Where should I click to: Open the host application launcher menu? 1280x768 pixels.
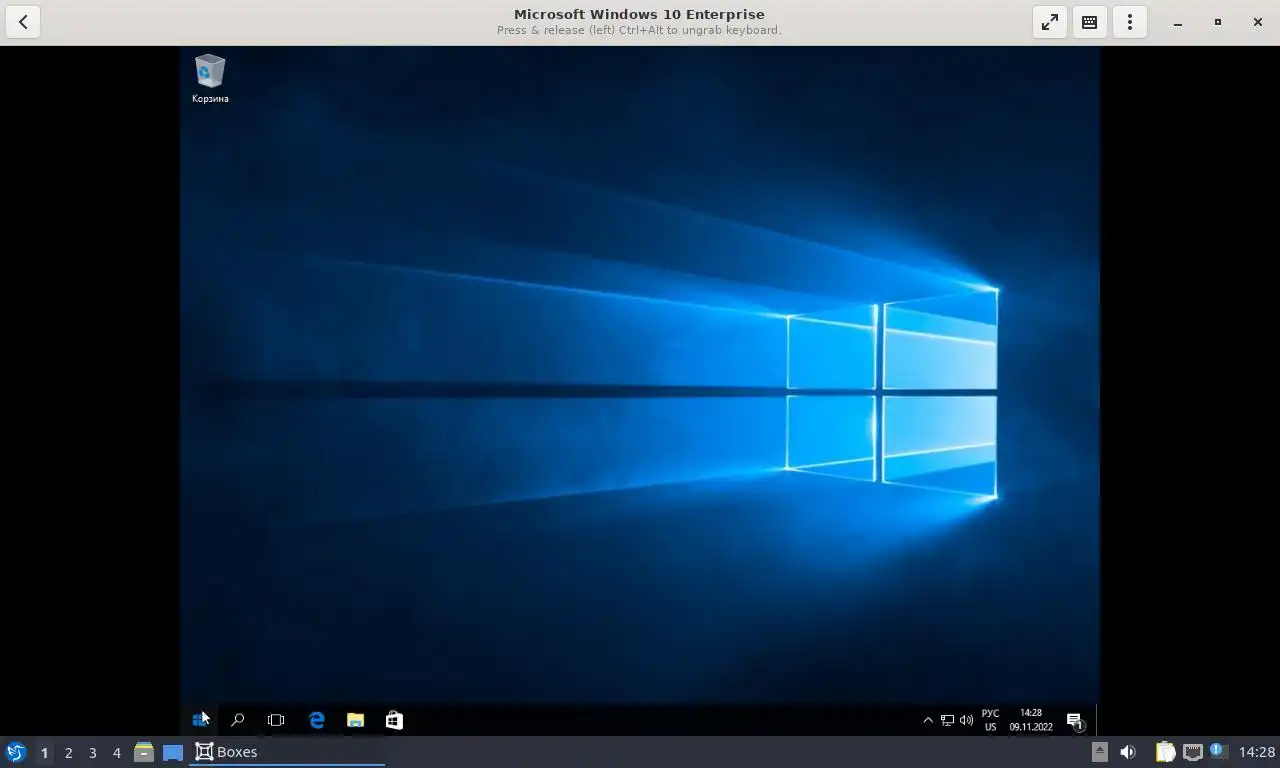point(15,752)
